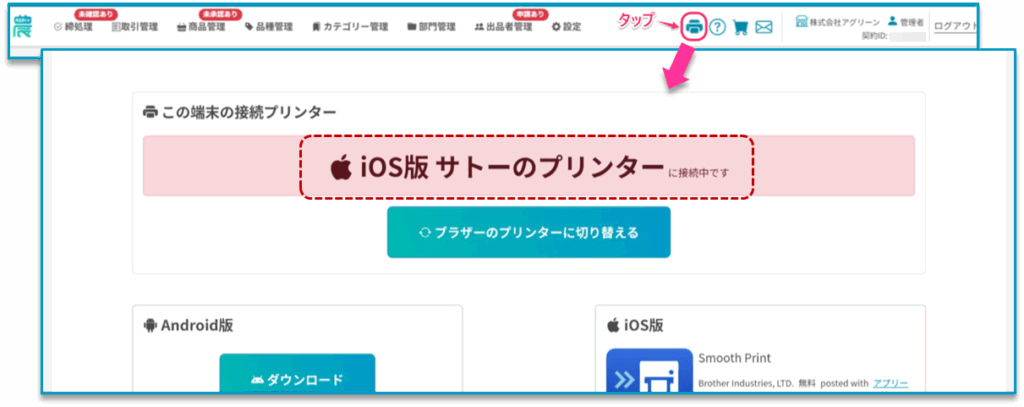Open 設定 settings menu
The image size is (1024, 407).
566,27
